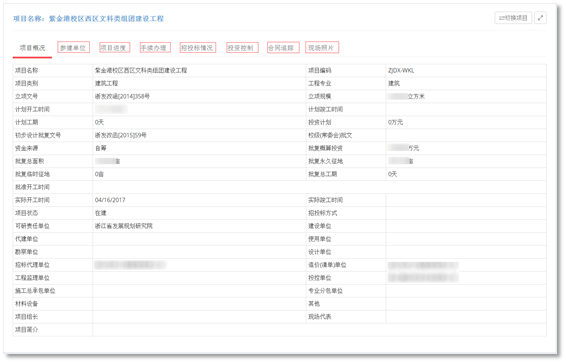Select the 项目简介 label cell
The width and height of the screenshot is (566, 363).
point(53,330)
